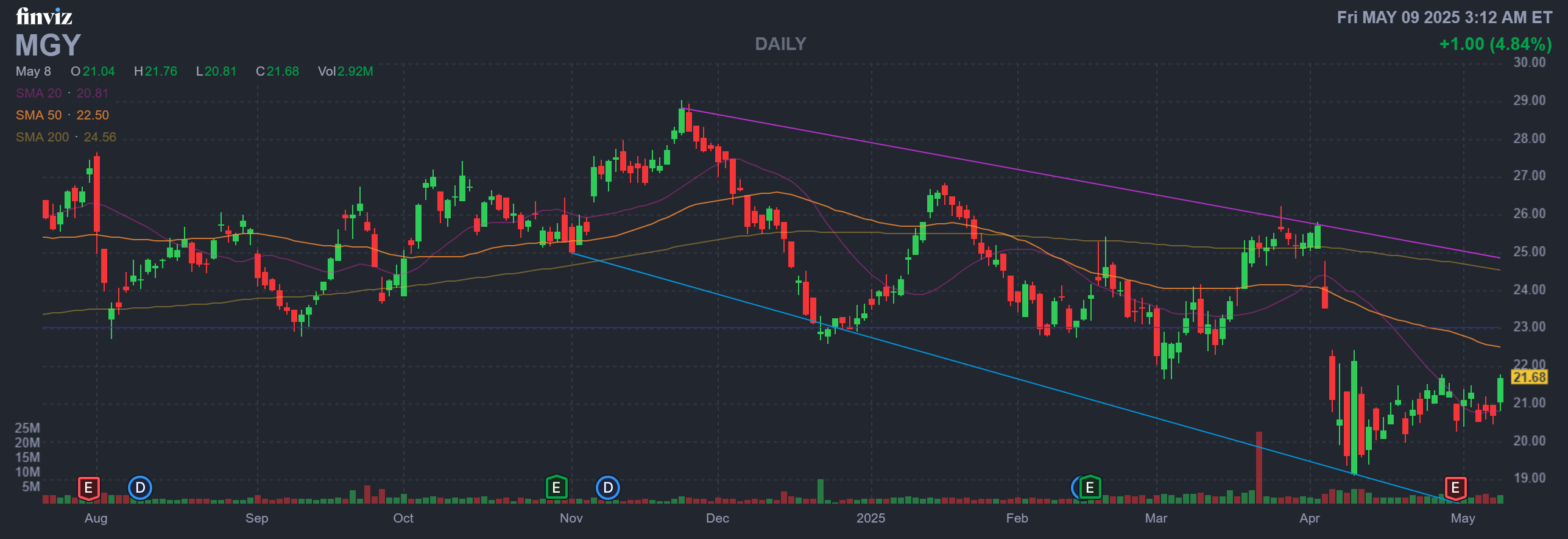This screenshot has height=539, width=1568.
Task: Click the green earnings marker in February
Action: 1090,488
